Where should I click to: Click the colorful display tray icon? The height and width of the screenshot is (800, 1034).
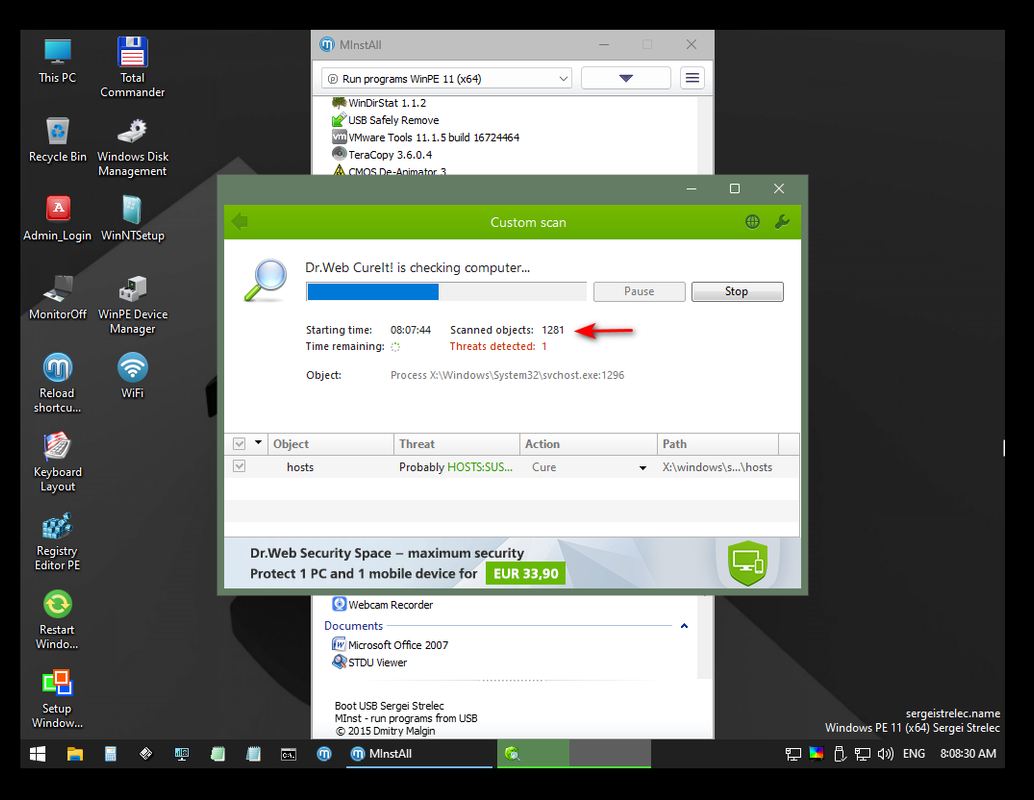(816, 754)
